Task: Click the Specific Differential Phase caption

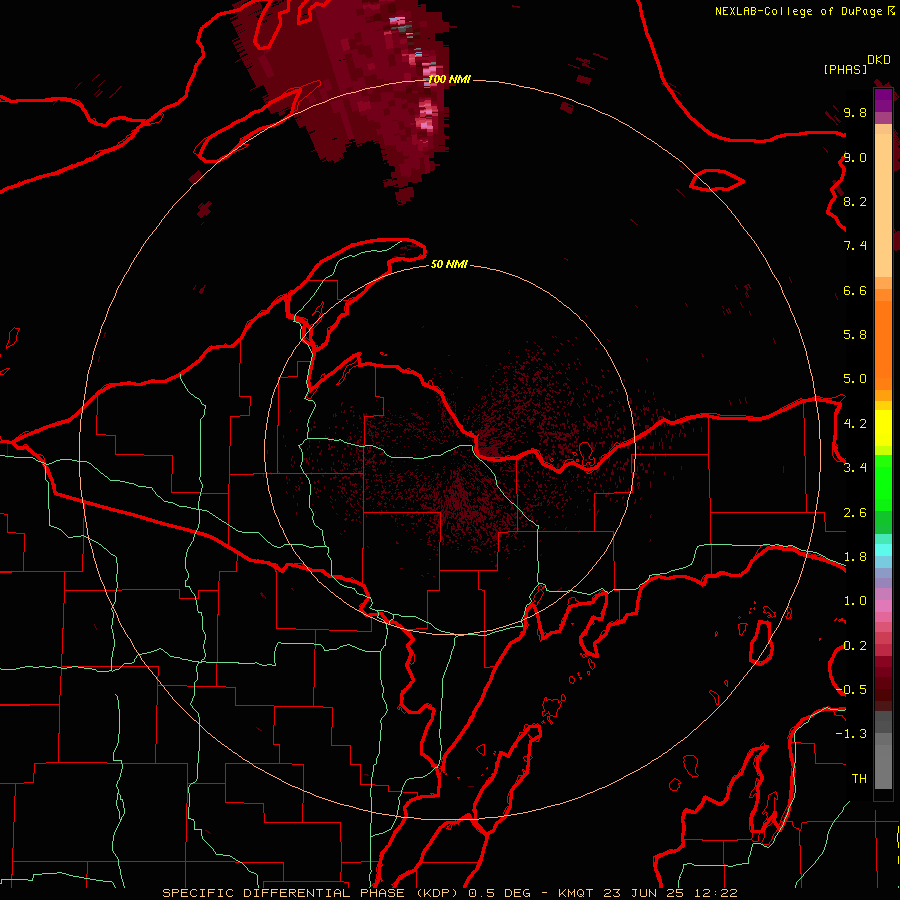Action: click(x=449, y=893)
